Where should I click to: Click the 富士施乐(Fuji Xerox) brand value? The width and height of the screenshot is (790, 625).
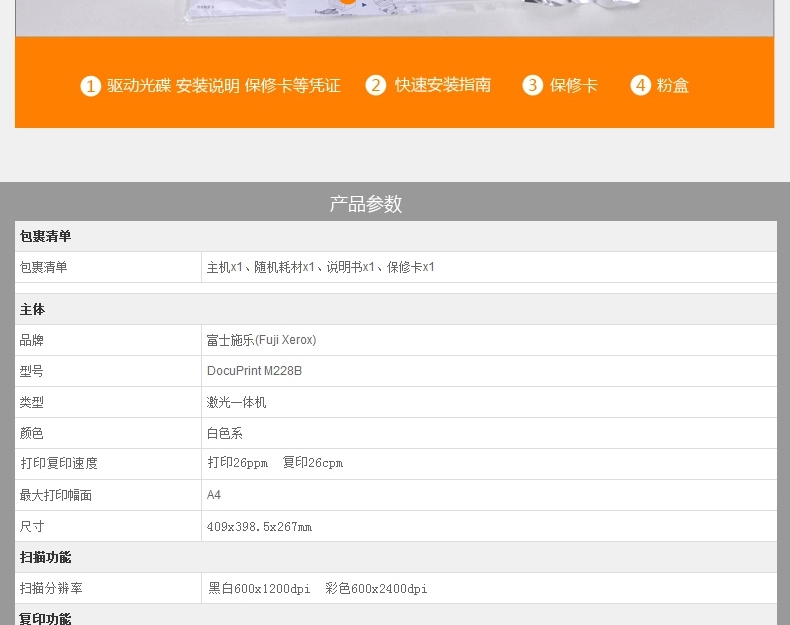261,340
